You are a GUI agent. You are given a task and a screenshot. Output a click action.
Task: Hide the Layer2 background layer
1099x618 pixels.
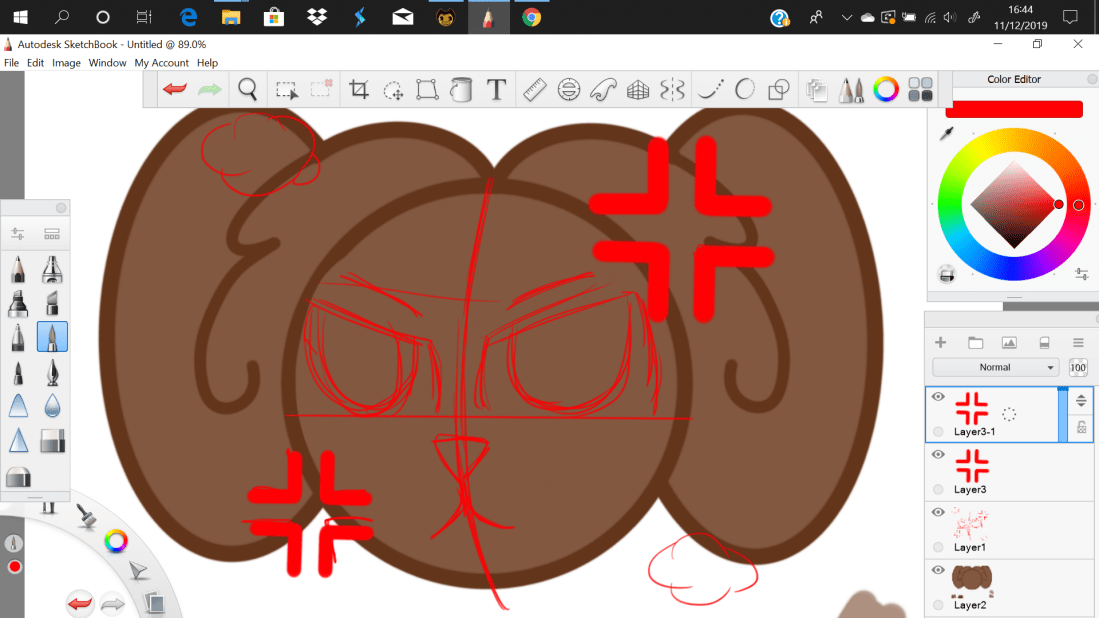pos(938,570)
